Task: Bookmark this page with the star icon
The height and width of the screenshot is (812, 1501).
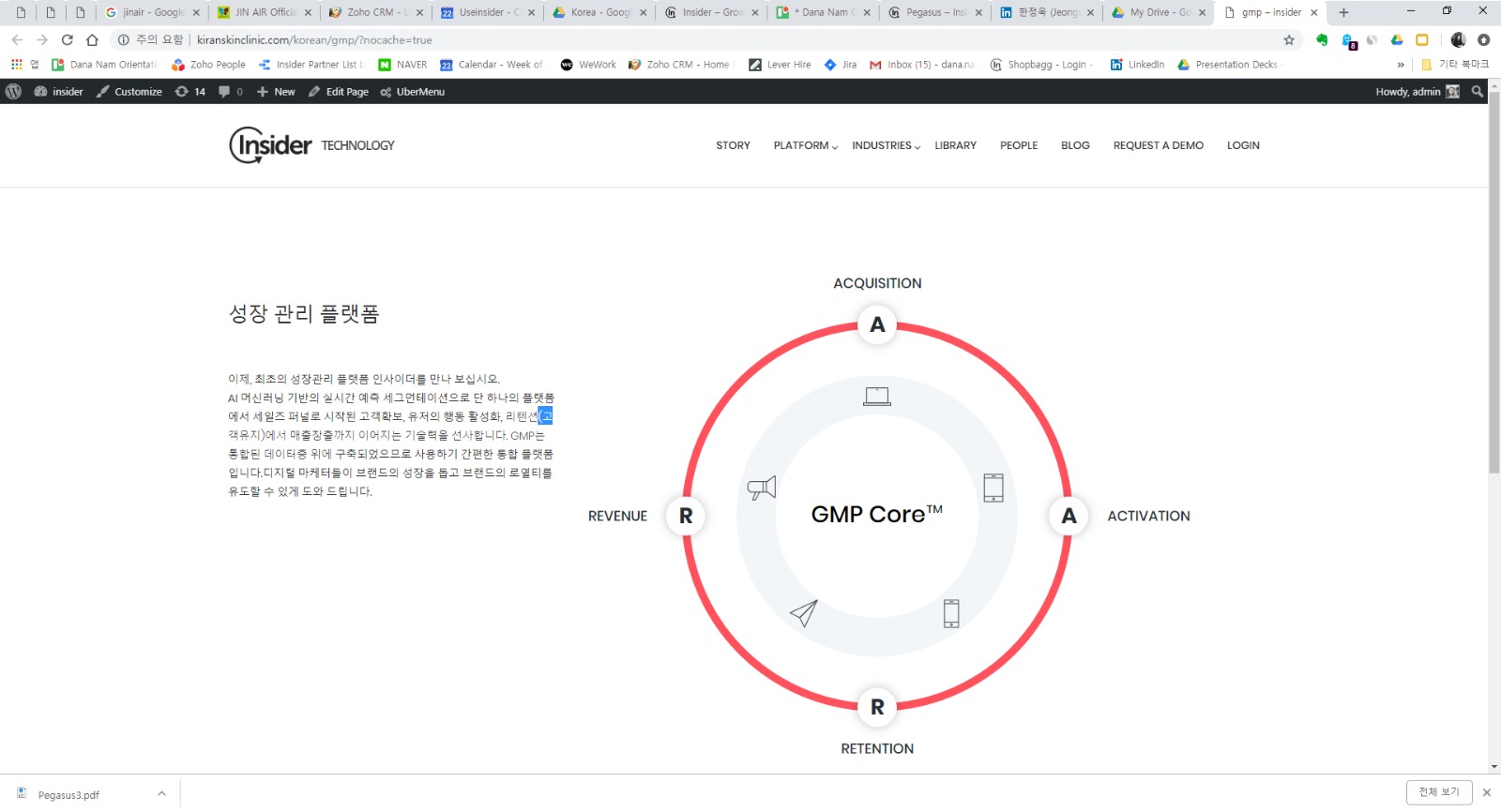Action: click(x=1289, y=40)
